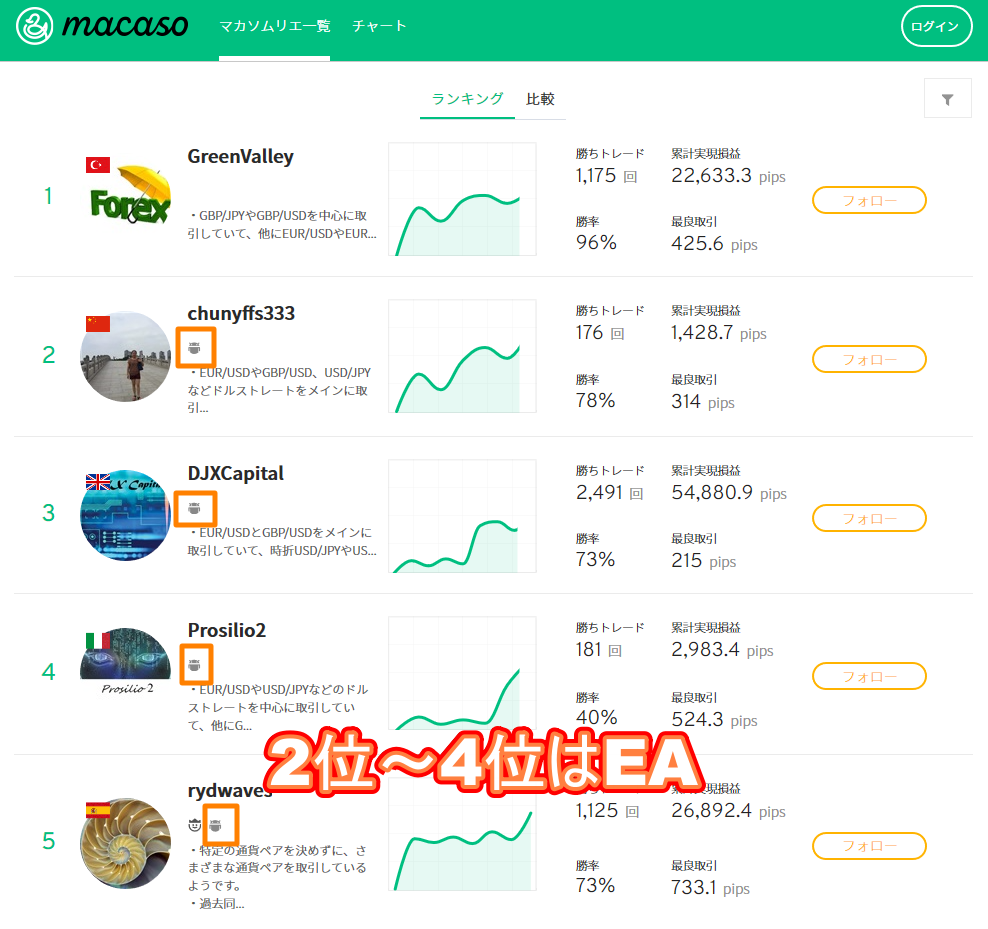Click the highlighted robot icon under rydwaves

pos(215,825)
